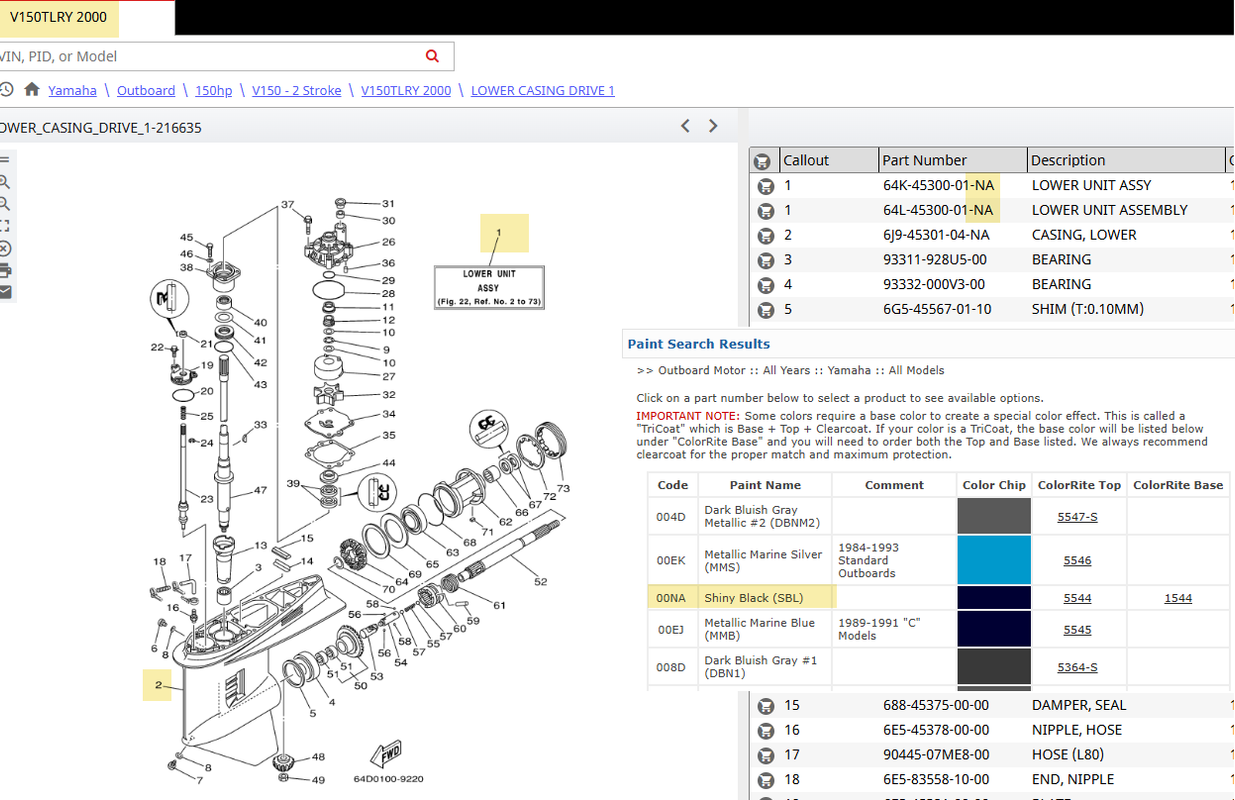Print the parts diagram
1235x800 pixels.
click(4, 270)
